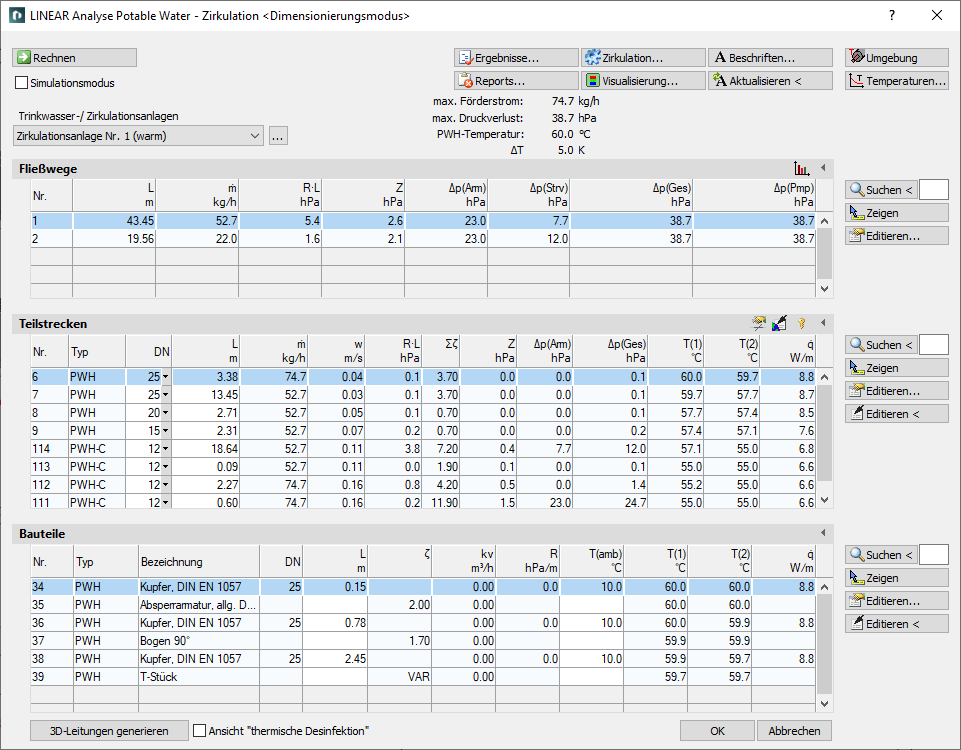
Task: Open the Ergebnisse results dialog
Action: (516, 58)
